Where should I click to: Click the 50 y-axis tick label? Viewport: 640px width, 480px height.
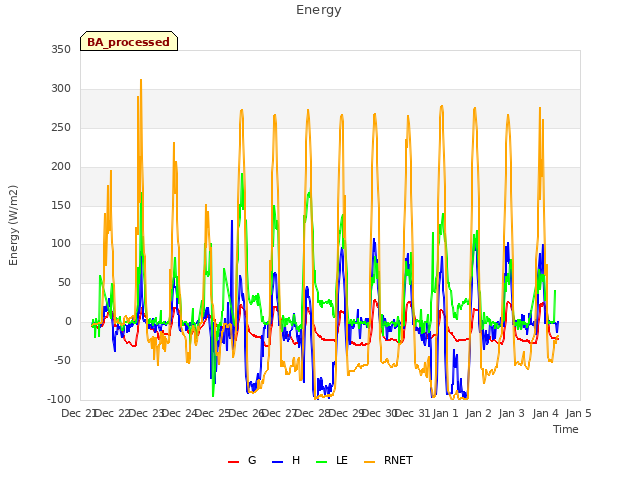[x=64, y=282]
